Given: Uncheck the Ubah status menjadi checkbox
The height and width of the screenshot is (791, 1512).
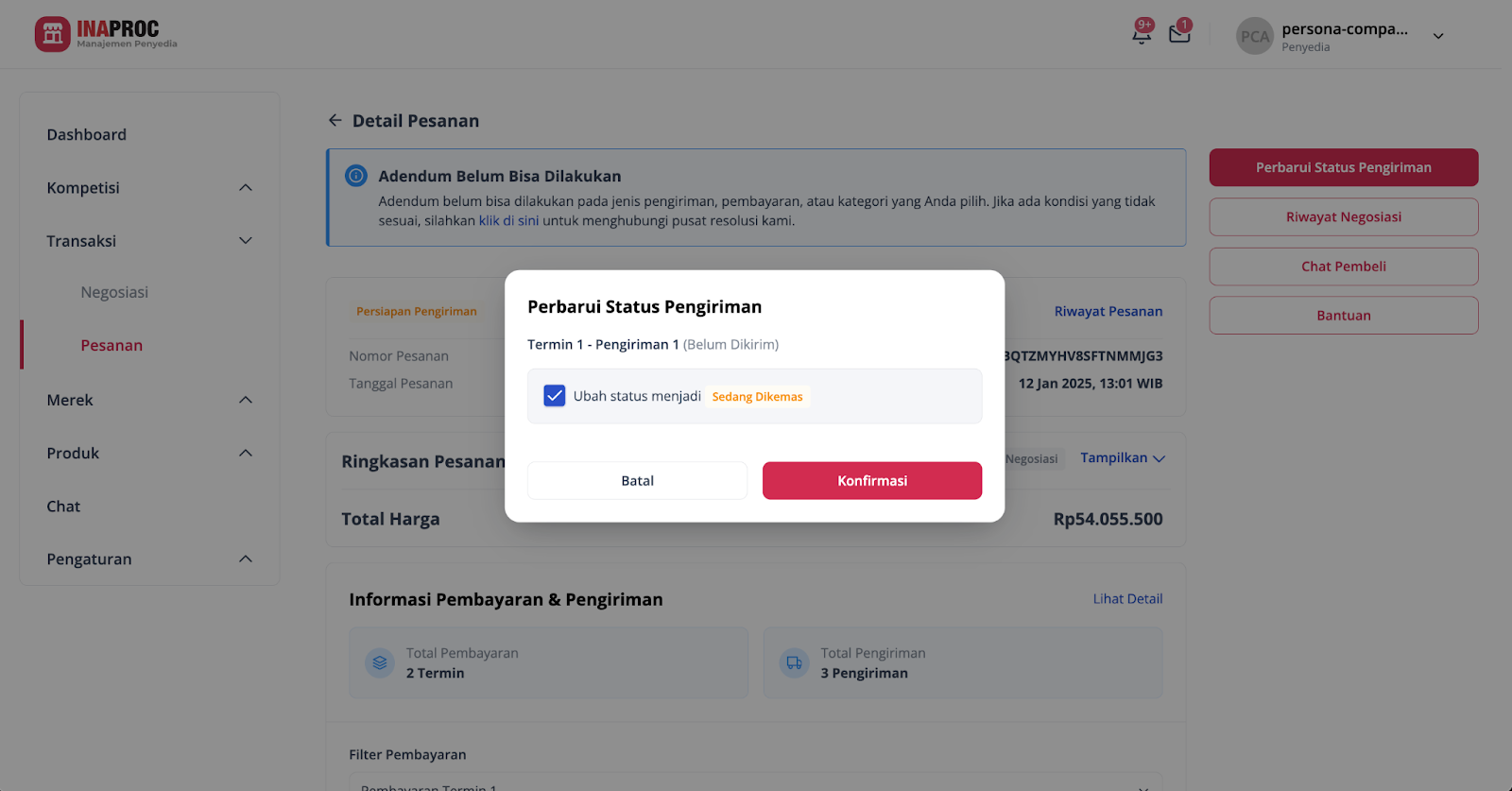Looking at the screenshot, I should (555, 396).
